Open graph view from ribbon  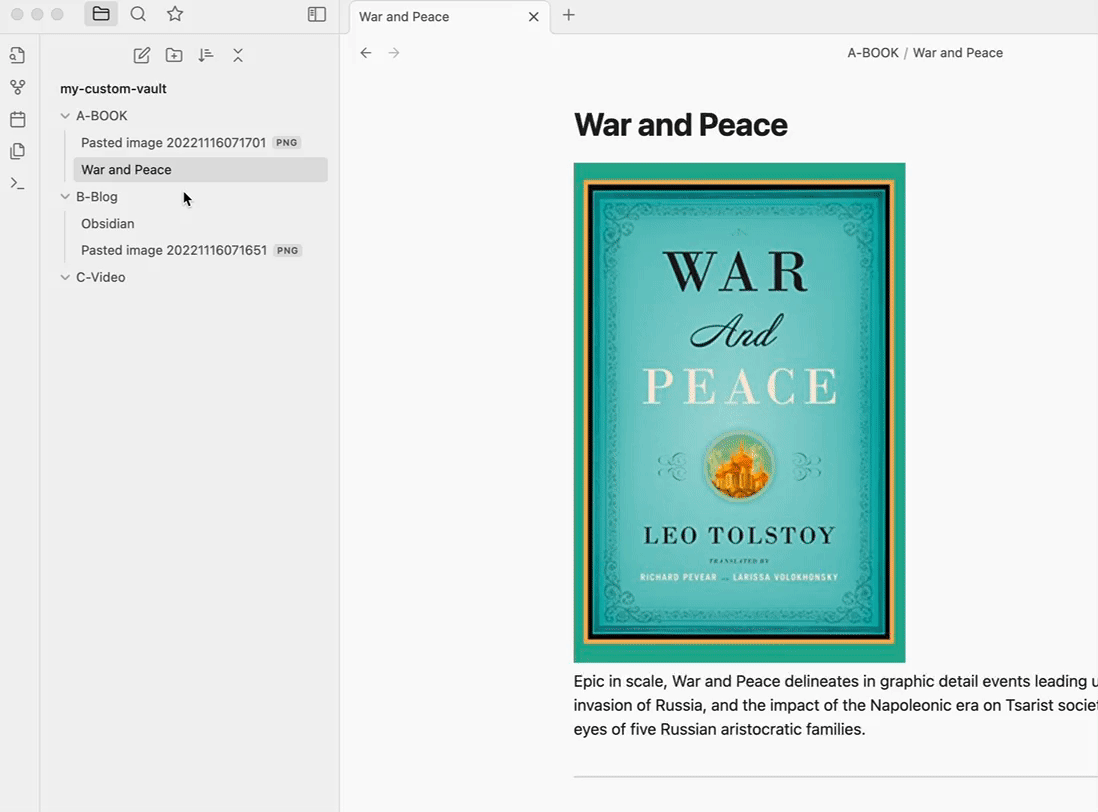(x=18, y=87)
